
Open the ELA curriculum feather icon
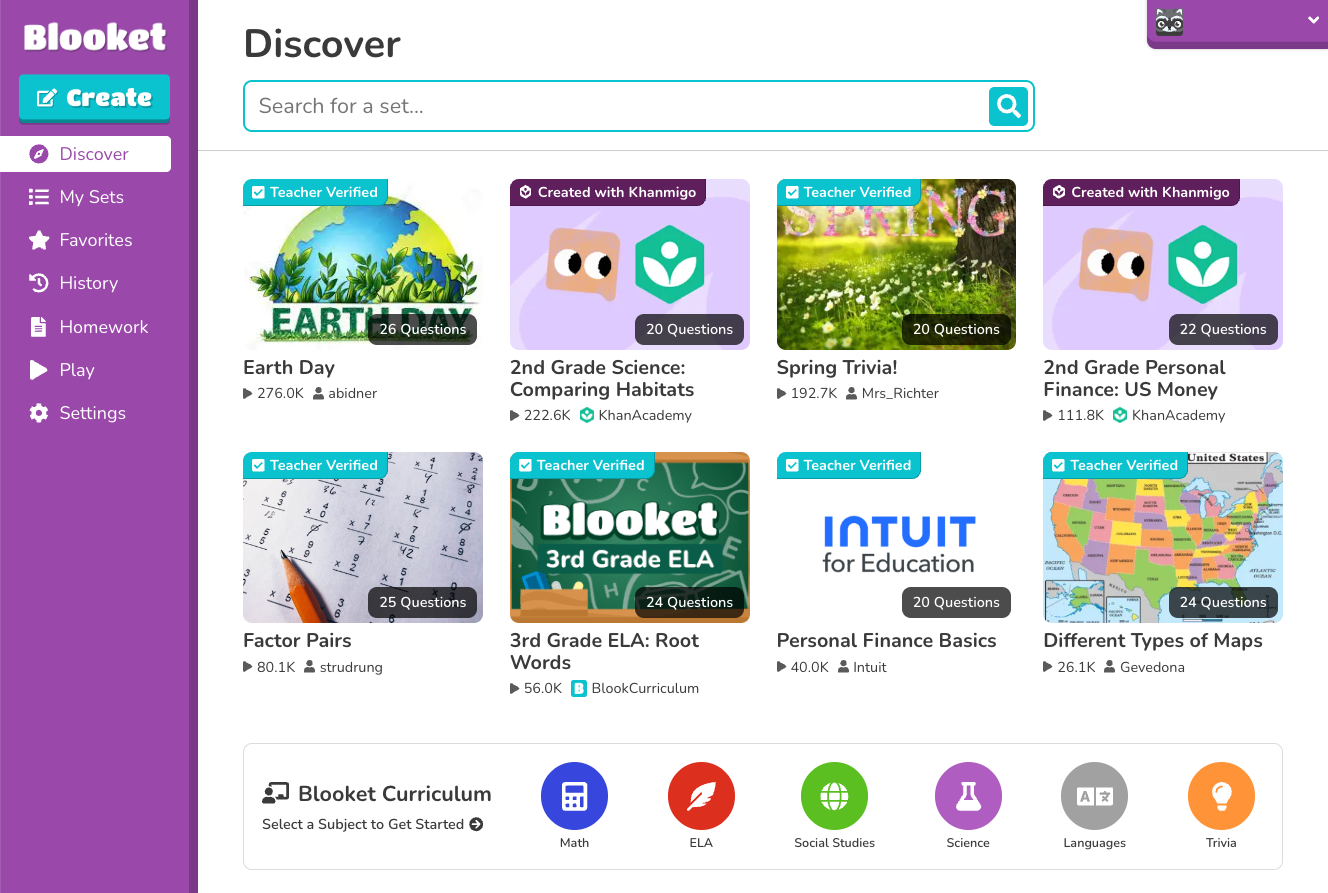[701, 796]
